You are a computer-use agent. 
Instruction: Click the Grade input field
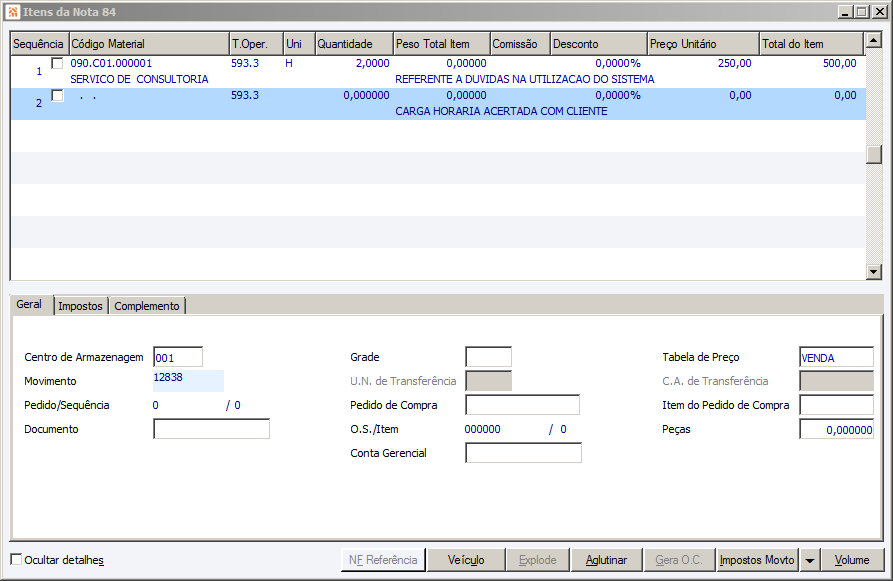click(x=489, y=357)
